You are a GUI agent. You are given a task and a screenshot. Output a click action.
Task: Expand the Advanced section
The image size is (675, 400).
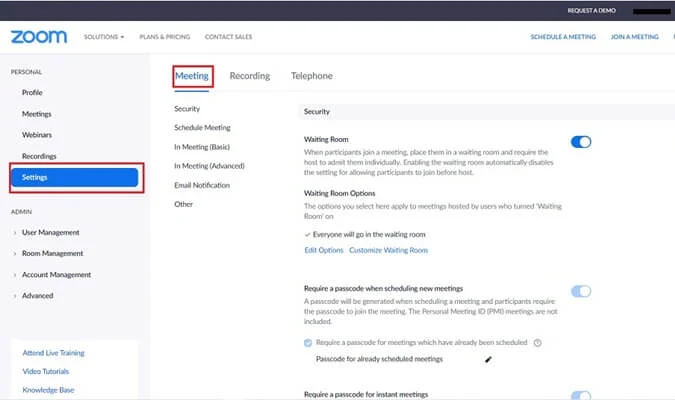[x=37, y=296]
